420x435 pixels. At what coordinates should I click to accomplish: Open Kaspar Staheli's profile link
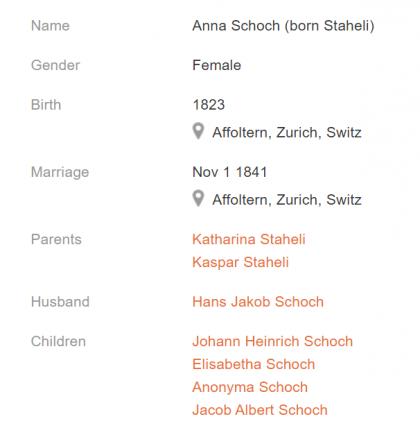point(240,262)
